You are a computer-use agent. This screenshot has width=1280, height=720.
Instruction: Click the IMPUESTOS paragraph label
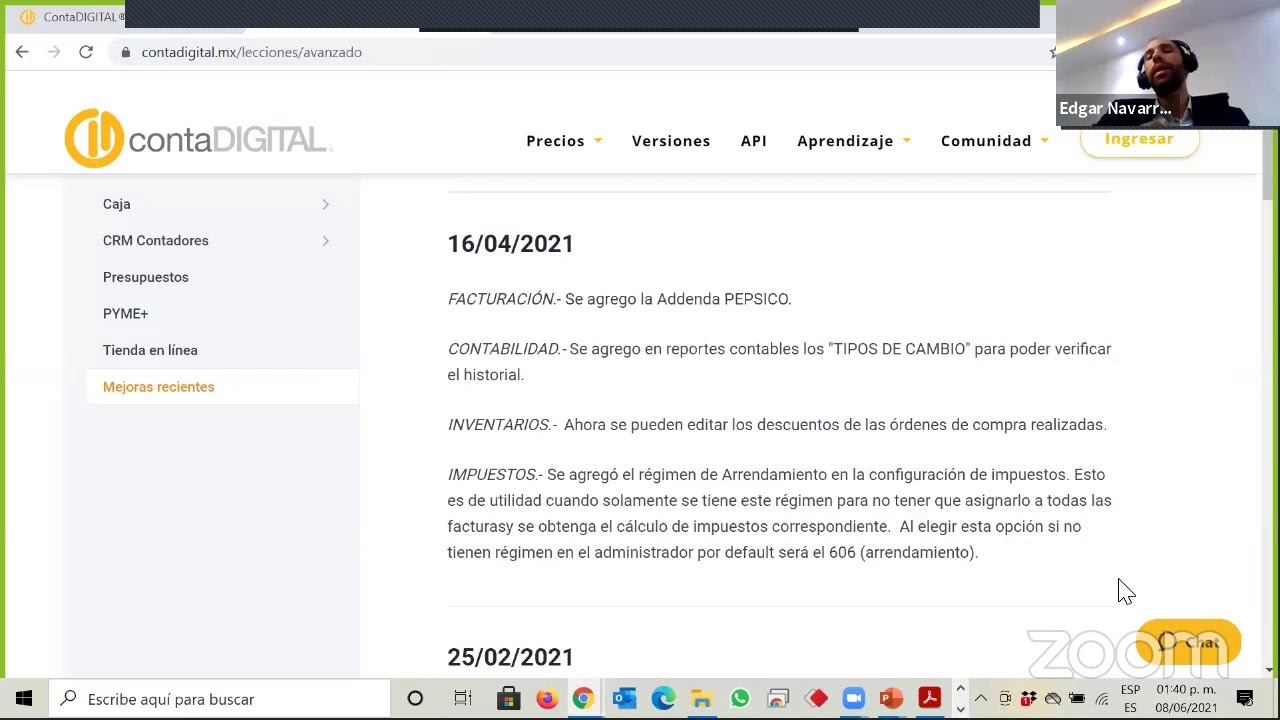tap(494, 475)
